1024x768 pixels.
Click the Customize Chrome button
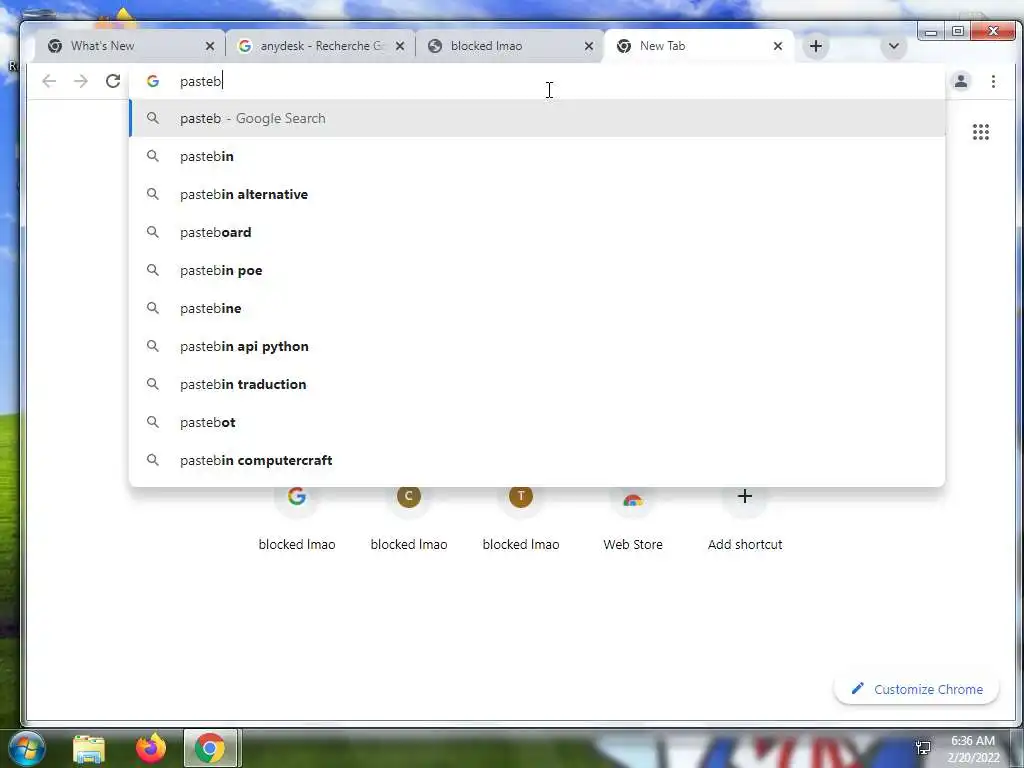pos(916,689)
